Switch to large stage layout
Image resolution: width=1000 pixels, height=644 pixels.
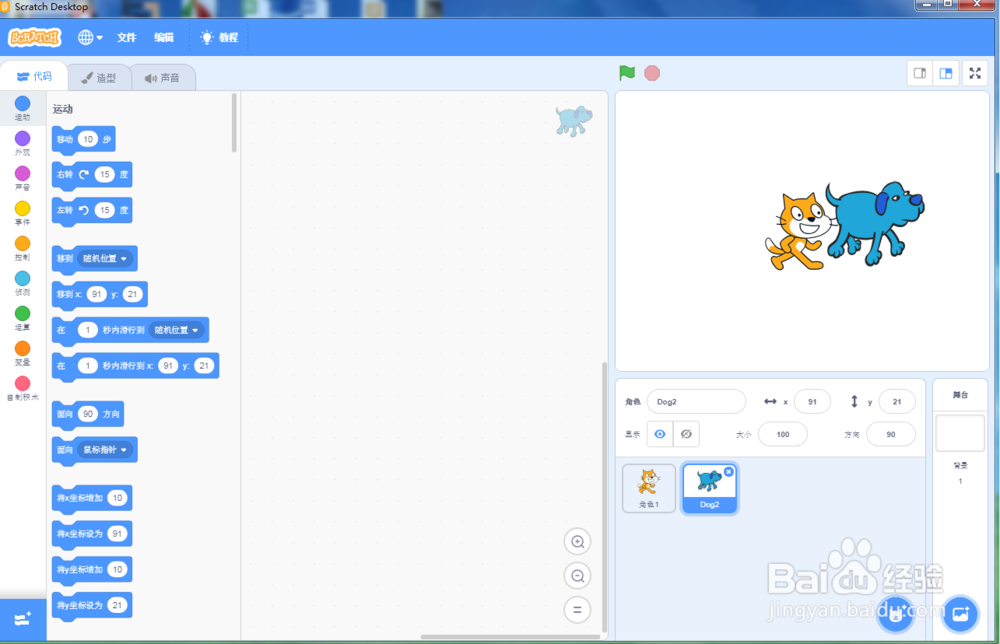[946, 73]
